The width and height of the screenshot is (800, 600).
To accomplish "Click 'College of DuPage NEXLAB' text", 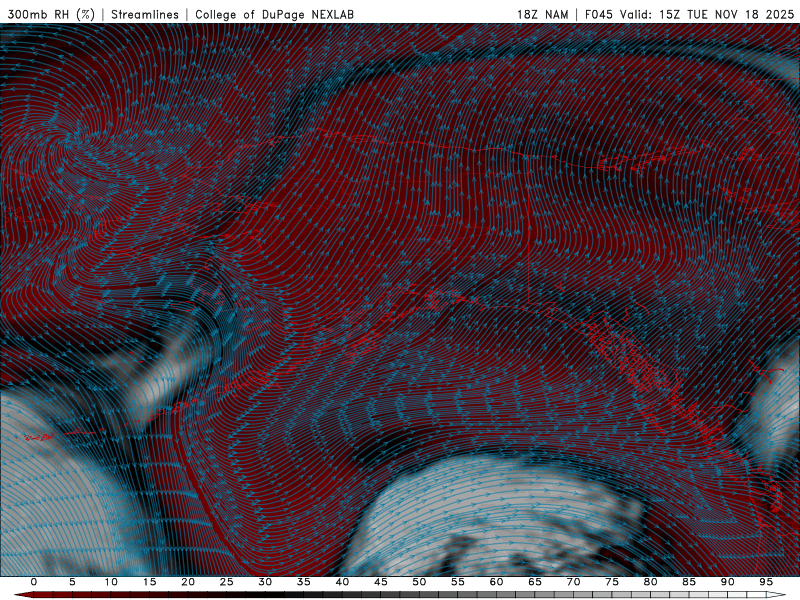I will click(x=274, y=14).
